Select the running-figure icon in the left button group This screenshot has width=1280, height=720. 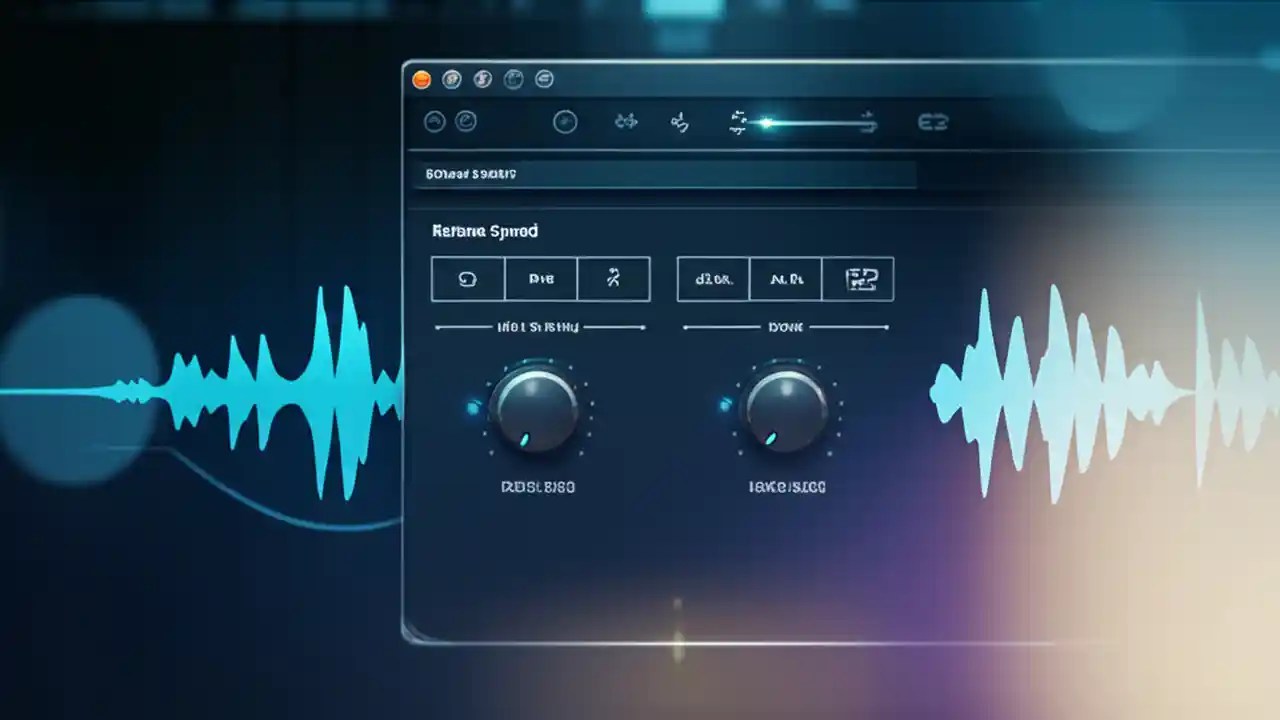coord(613,279)
